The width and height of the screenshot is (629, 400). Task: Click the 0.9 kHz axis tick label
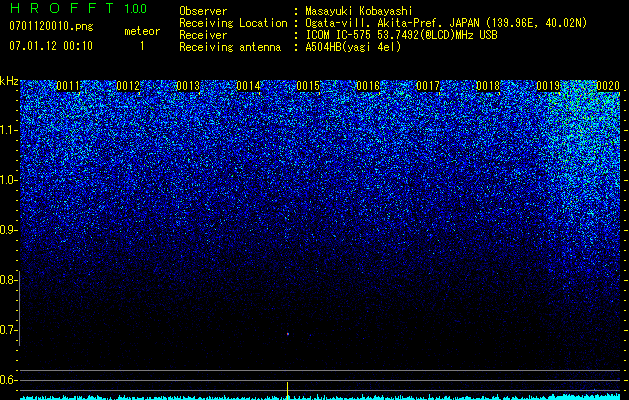pyautogui.click(x=9, y=230)
